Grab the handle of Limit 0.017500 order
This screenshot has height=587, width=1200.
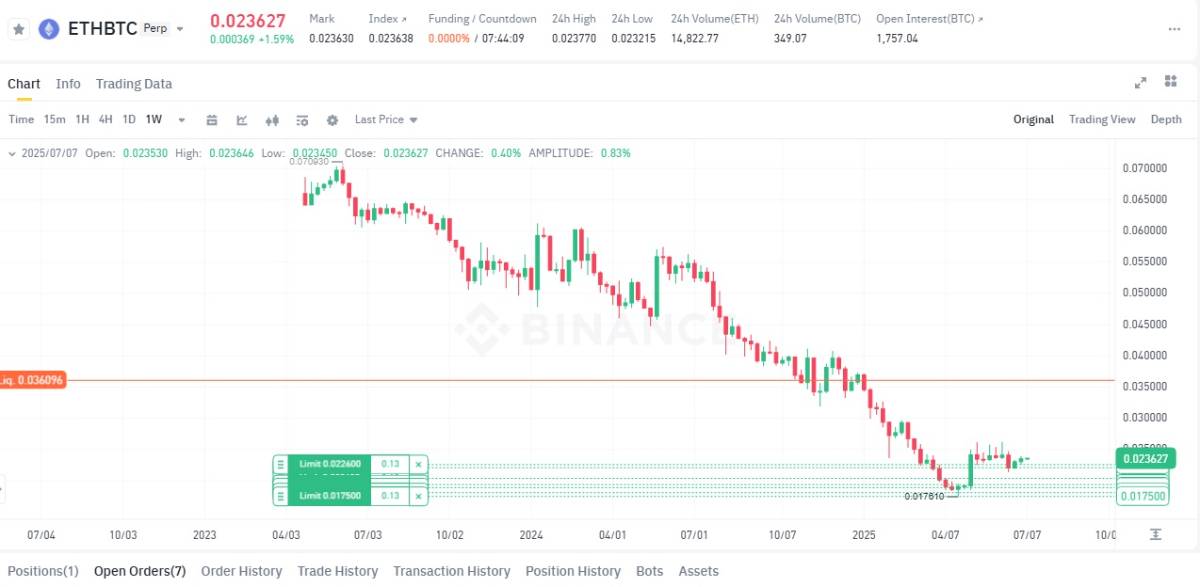click(x=281, y=496)
